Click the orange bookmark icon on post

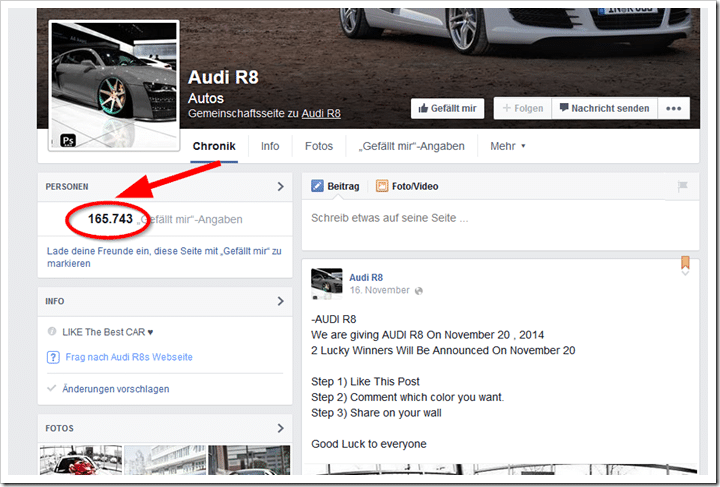[x=685, y=262]
